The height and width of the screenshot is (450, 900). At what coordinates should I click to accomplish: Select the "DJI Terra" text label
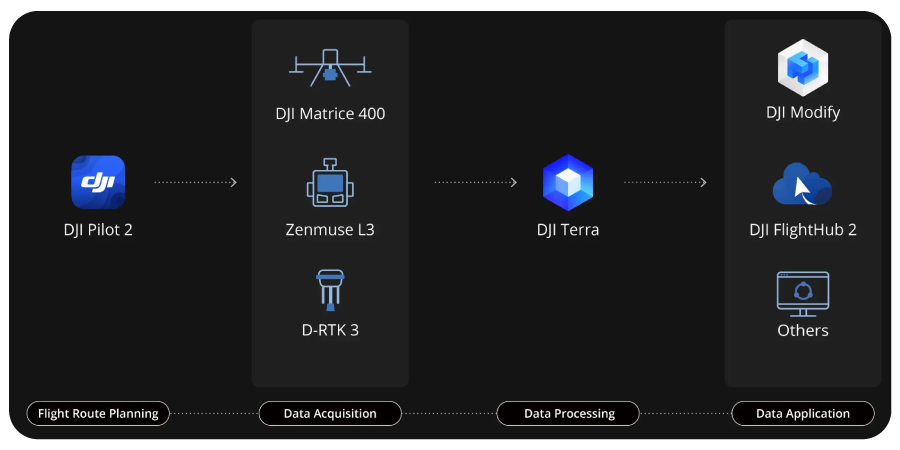[568, 230]
